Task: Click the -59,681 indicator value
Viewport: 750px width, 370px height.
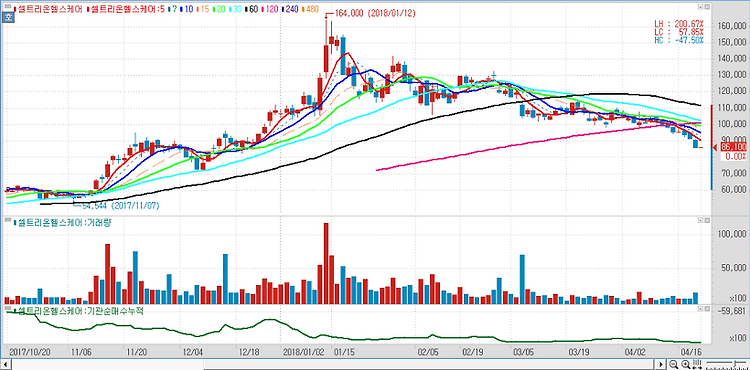Action: coord(731,310)
